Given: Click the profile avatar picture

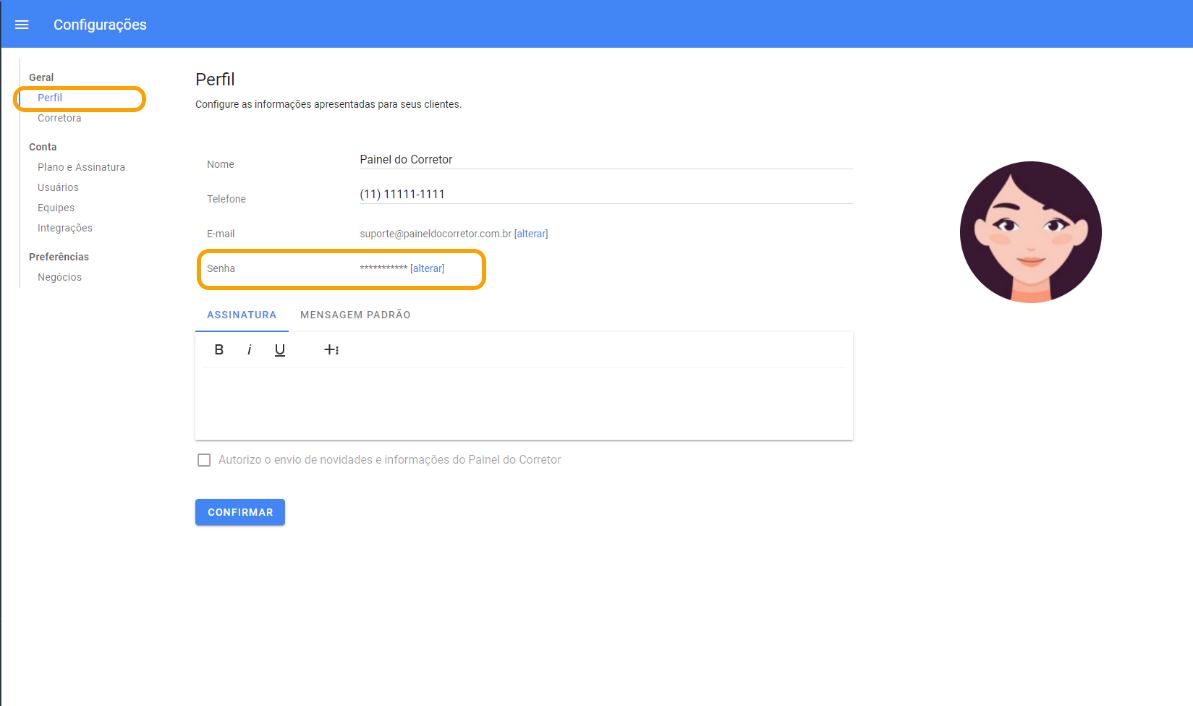Looking at the screenshot, I should [1030, 232].
